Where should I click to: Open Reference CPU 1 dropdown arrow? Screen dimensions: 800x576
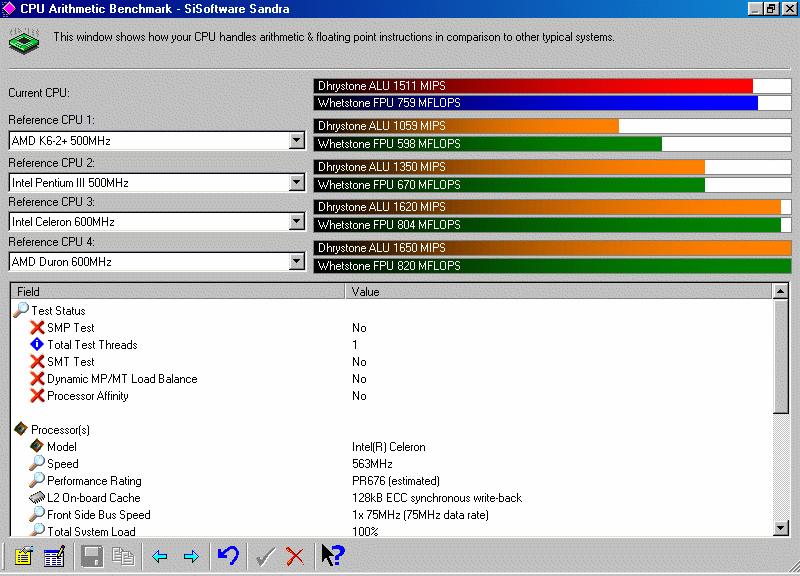point(296,140)
